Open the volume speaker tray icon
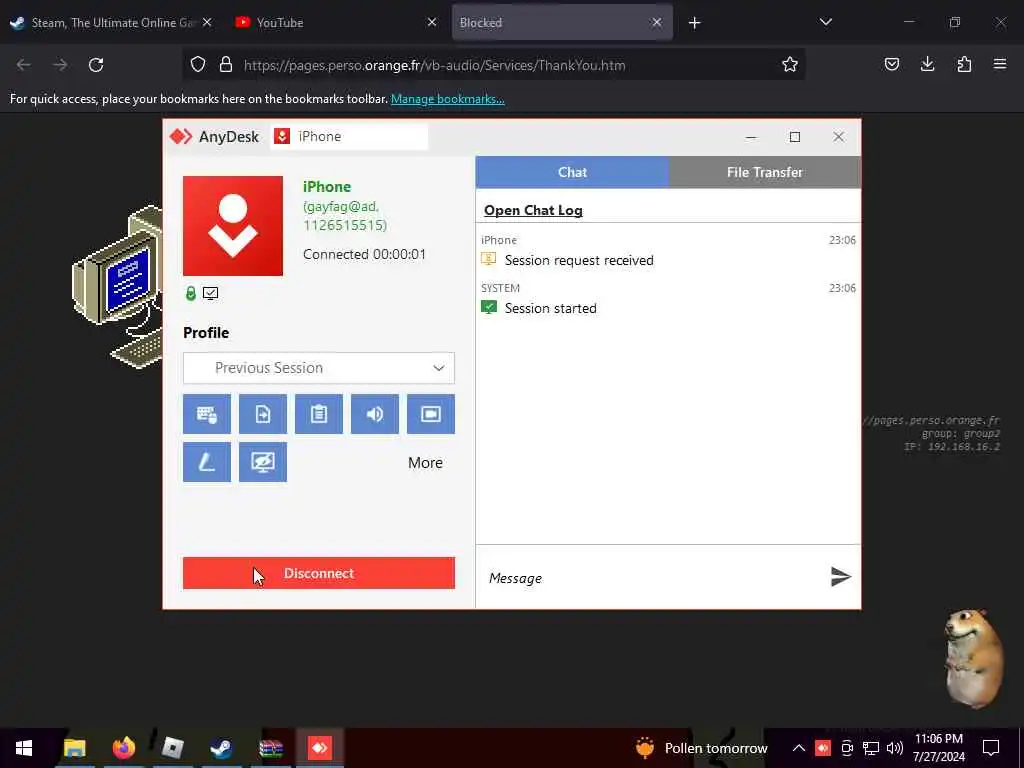1024x768 pixels. 895,748
